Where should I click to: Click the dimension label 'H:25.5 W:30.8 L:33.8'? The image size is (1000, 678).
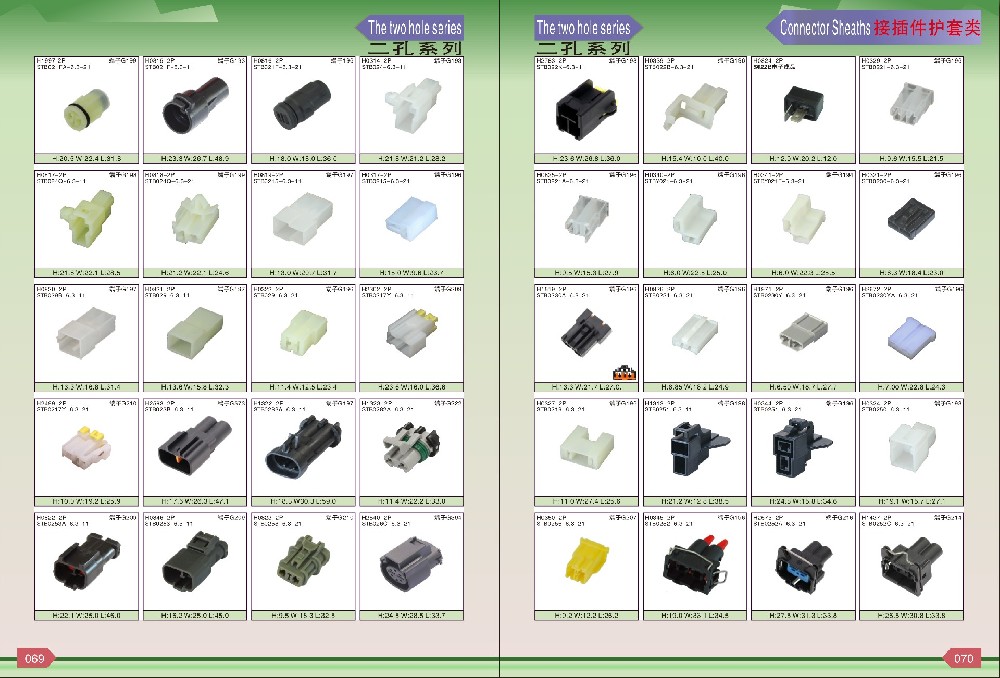click(911, 615)
